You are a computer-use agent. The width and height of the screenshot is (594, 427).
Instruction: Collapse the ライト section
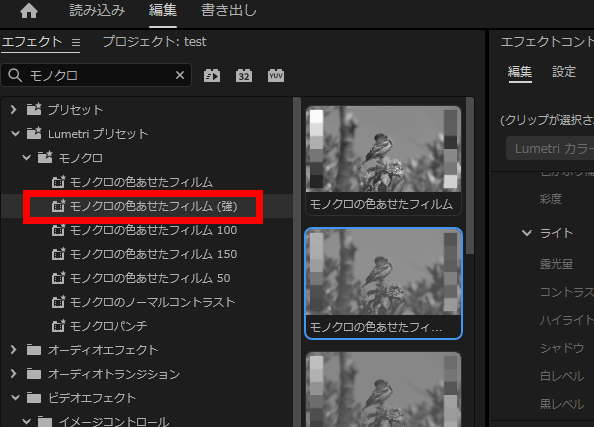pos(527,233)
